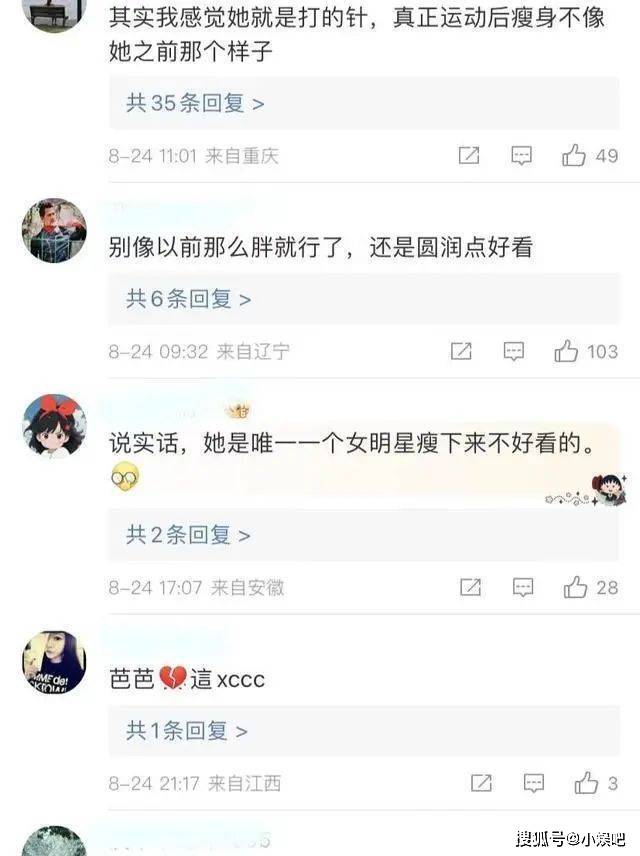Open avatar of user commenting 别像以前那么胖就行了
Viewport: 640px width, 856px height.
(54, 230)
